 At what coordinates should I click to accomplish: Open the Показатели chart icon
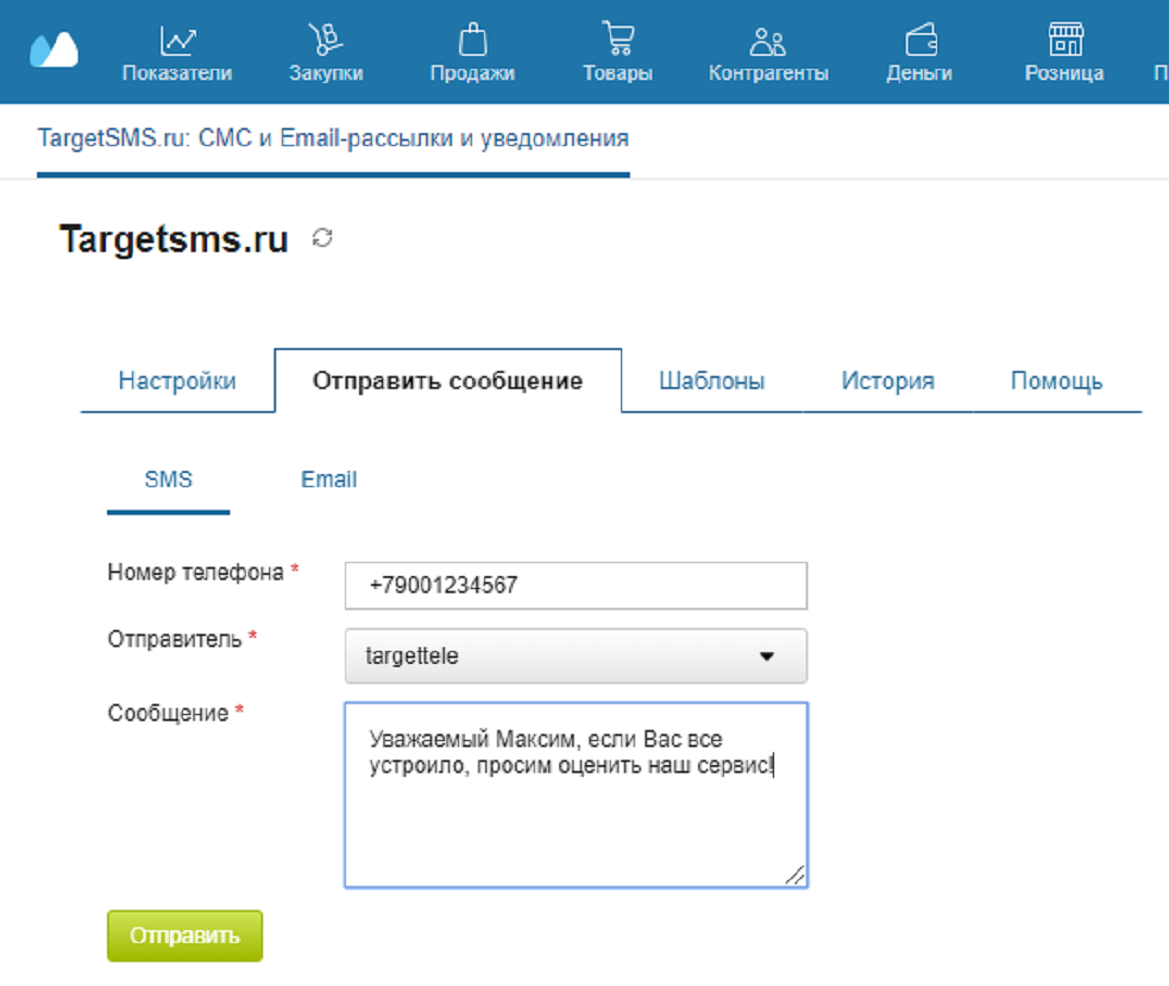[177, 40]
